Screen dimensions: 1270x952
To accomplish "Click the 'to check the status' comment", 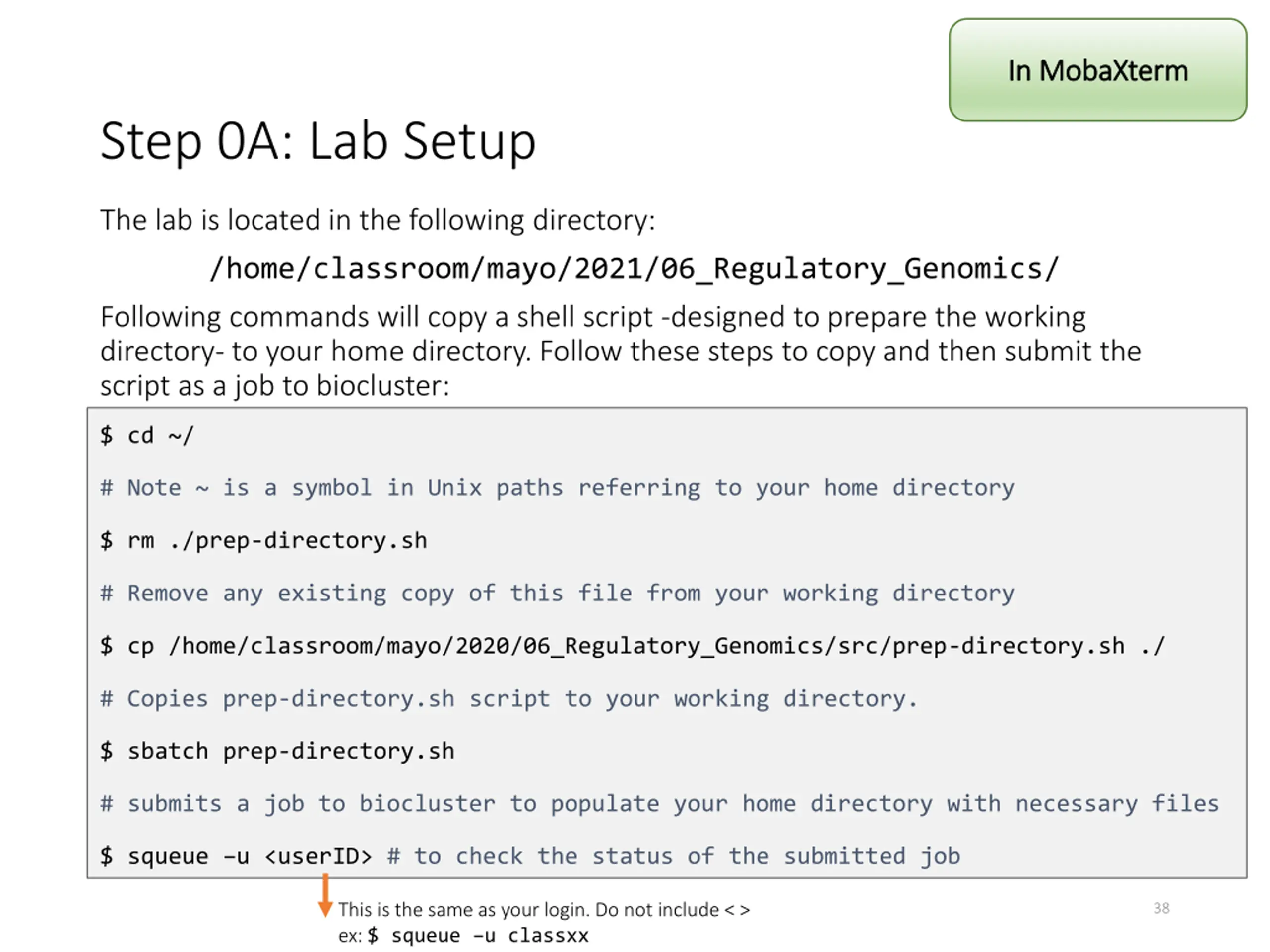I will pyautogui.click(x=673, y=856).
